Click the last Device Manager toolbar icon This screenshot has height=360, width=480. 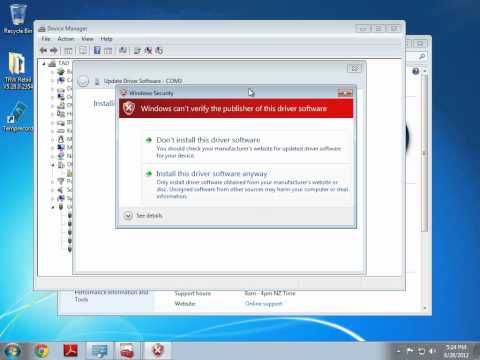pyautogui.click(x=159, y=51)
